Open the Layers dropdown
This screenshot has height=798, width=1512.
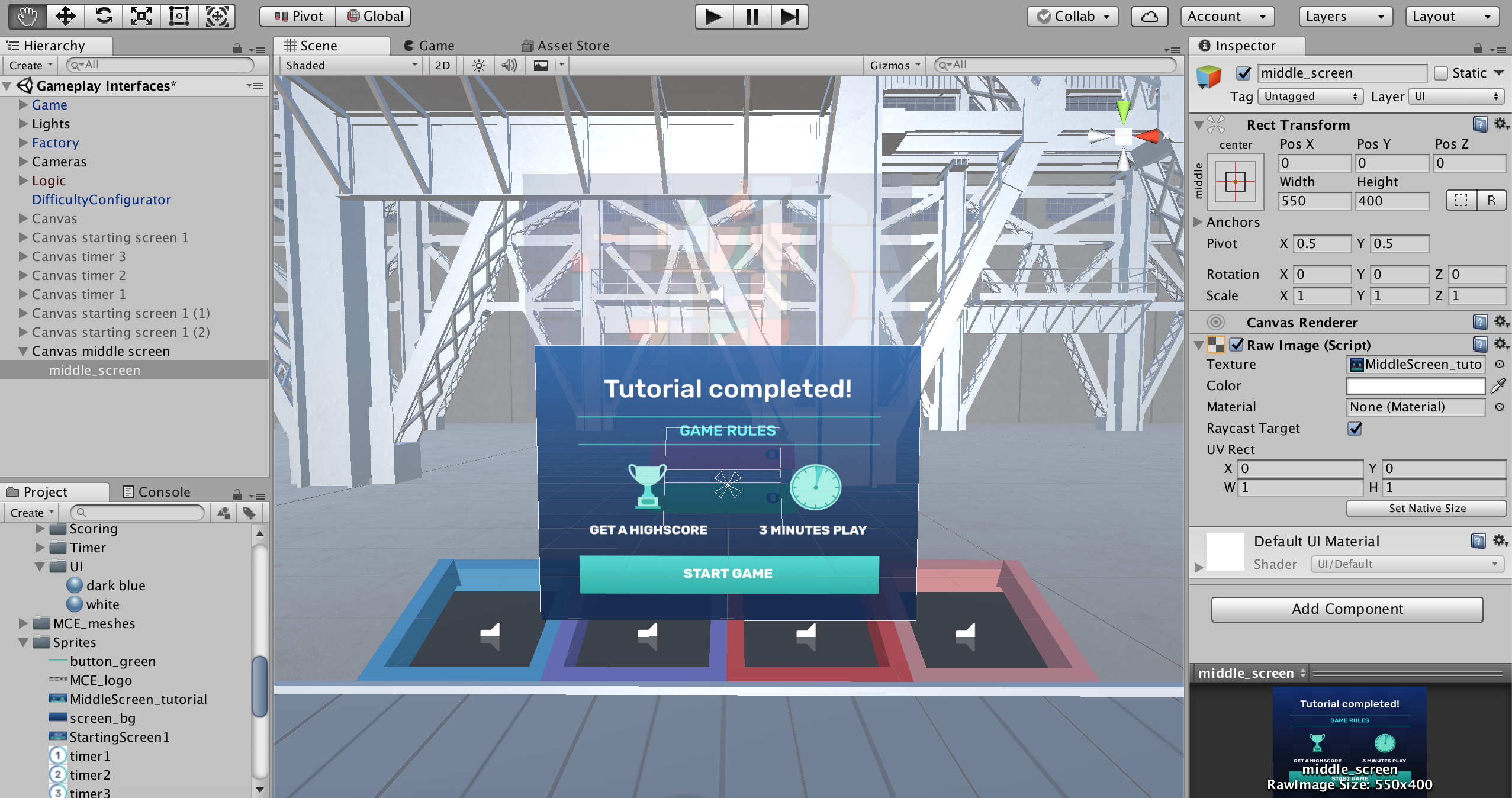[x=1344, y=17]
